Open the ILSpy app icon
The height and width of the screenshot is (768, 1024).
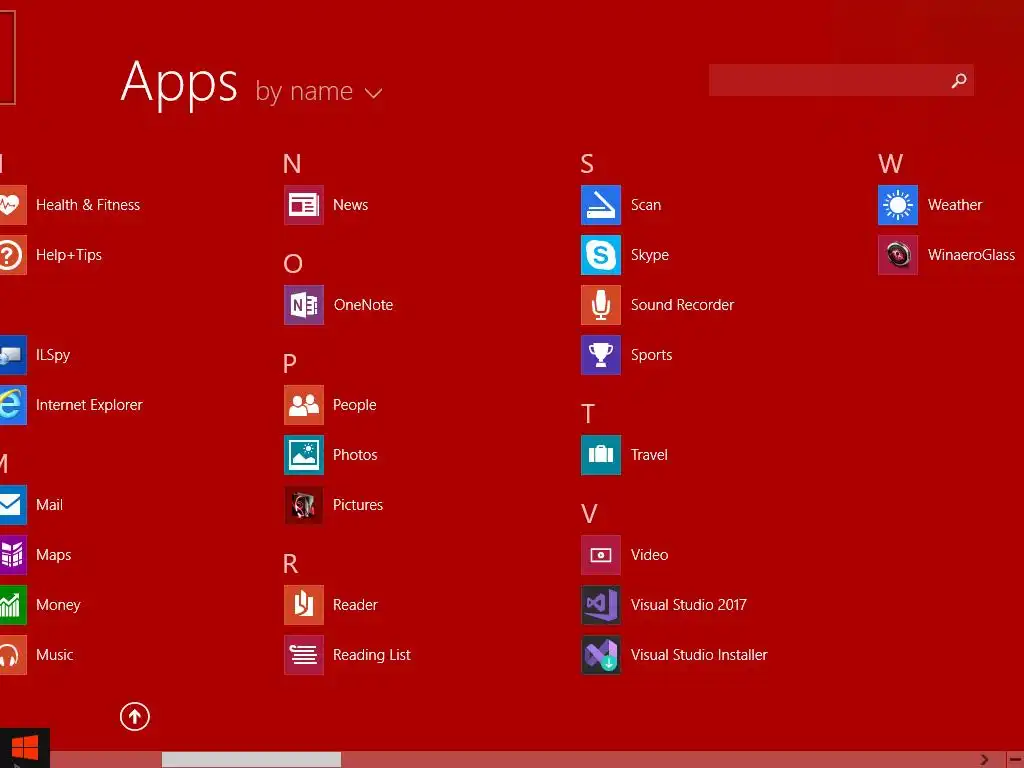click(13, 355)
